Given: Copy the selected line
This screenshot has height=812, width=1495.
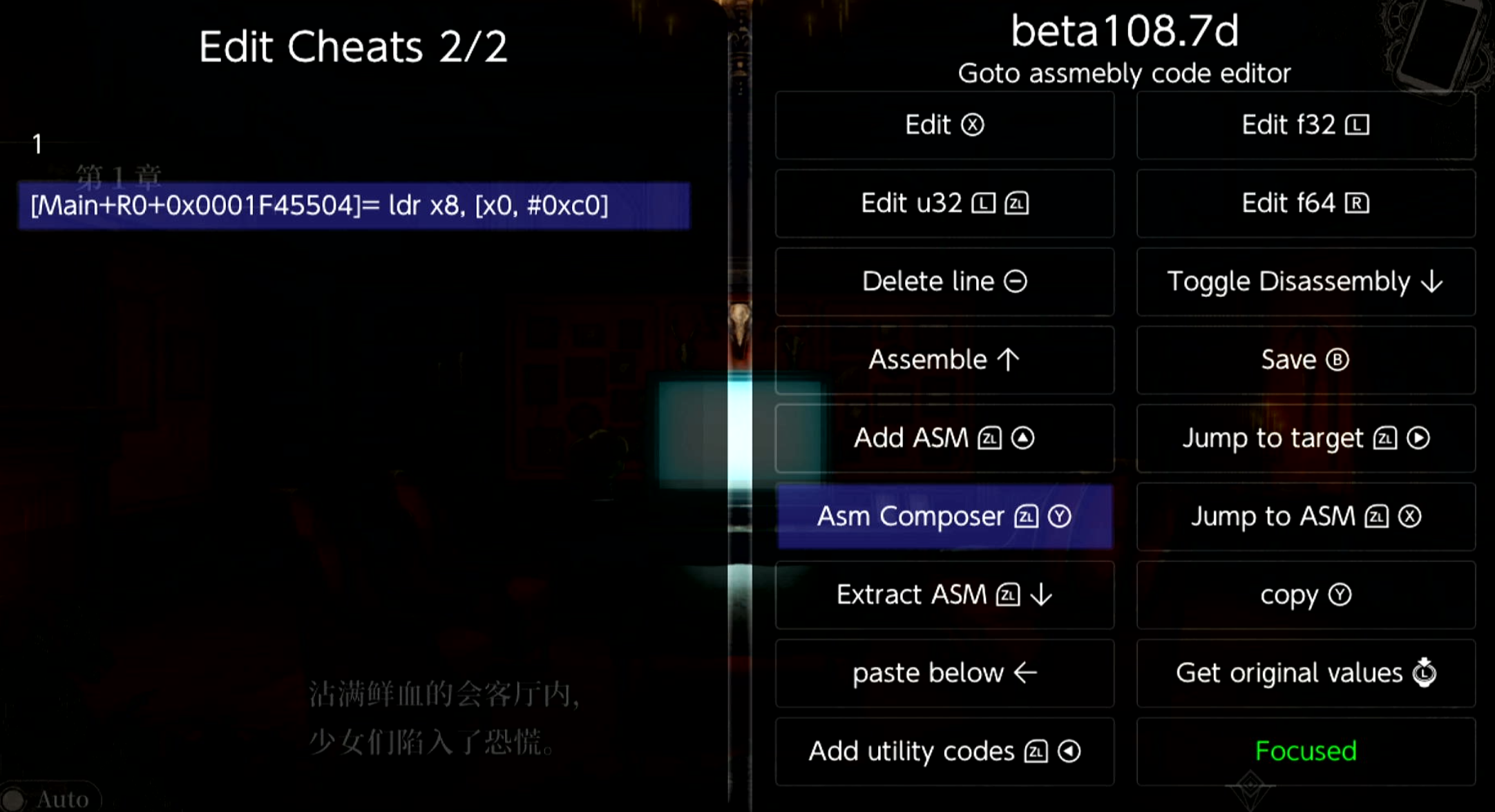Looking at the screenshot, I should point(1306,594).
